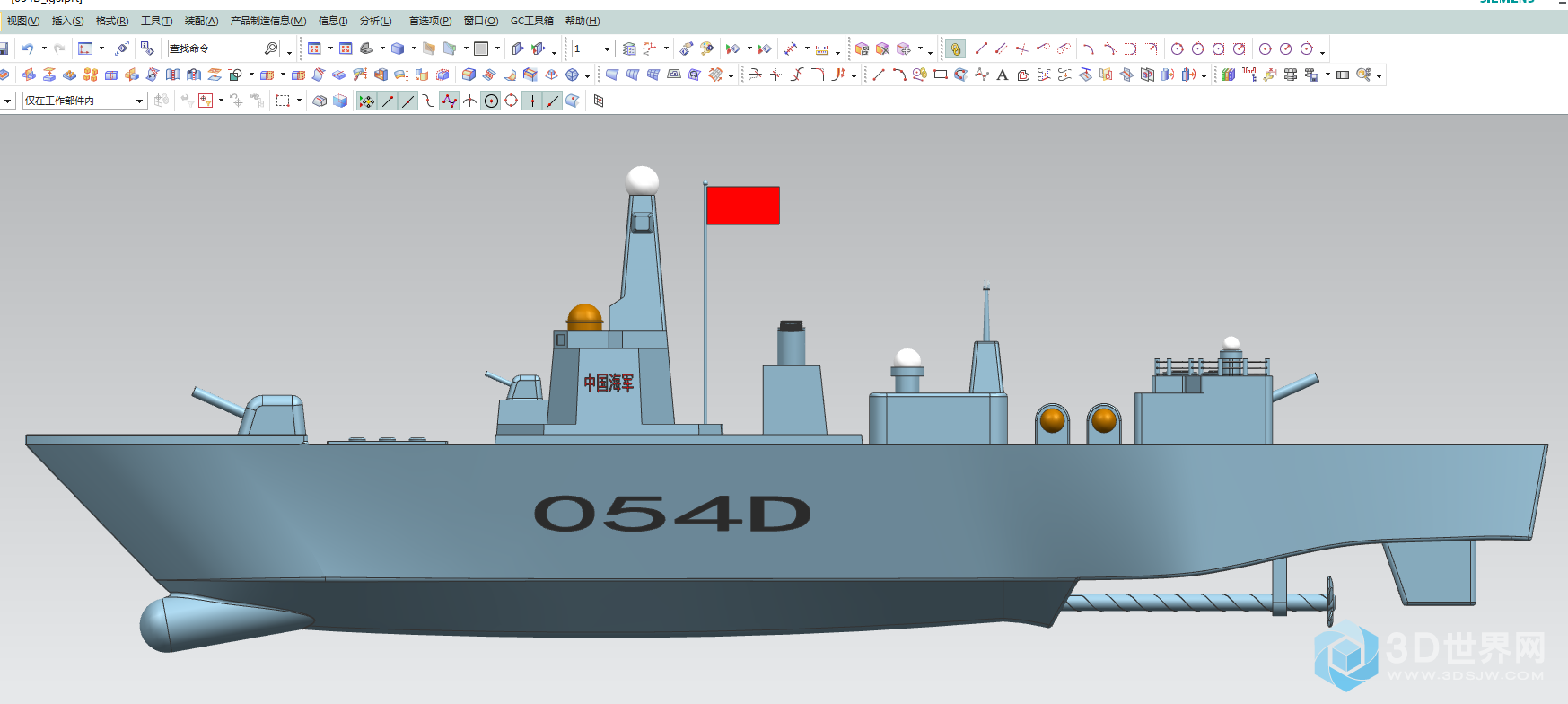Open the 装配(A) menu
This screenshot has height=704, width=1568.
201,21
